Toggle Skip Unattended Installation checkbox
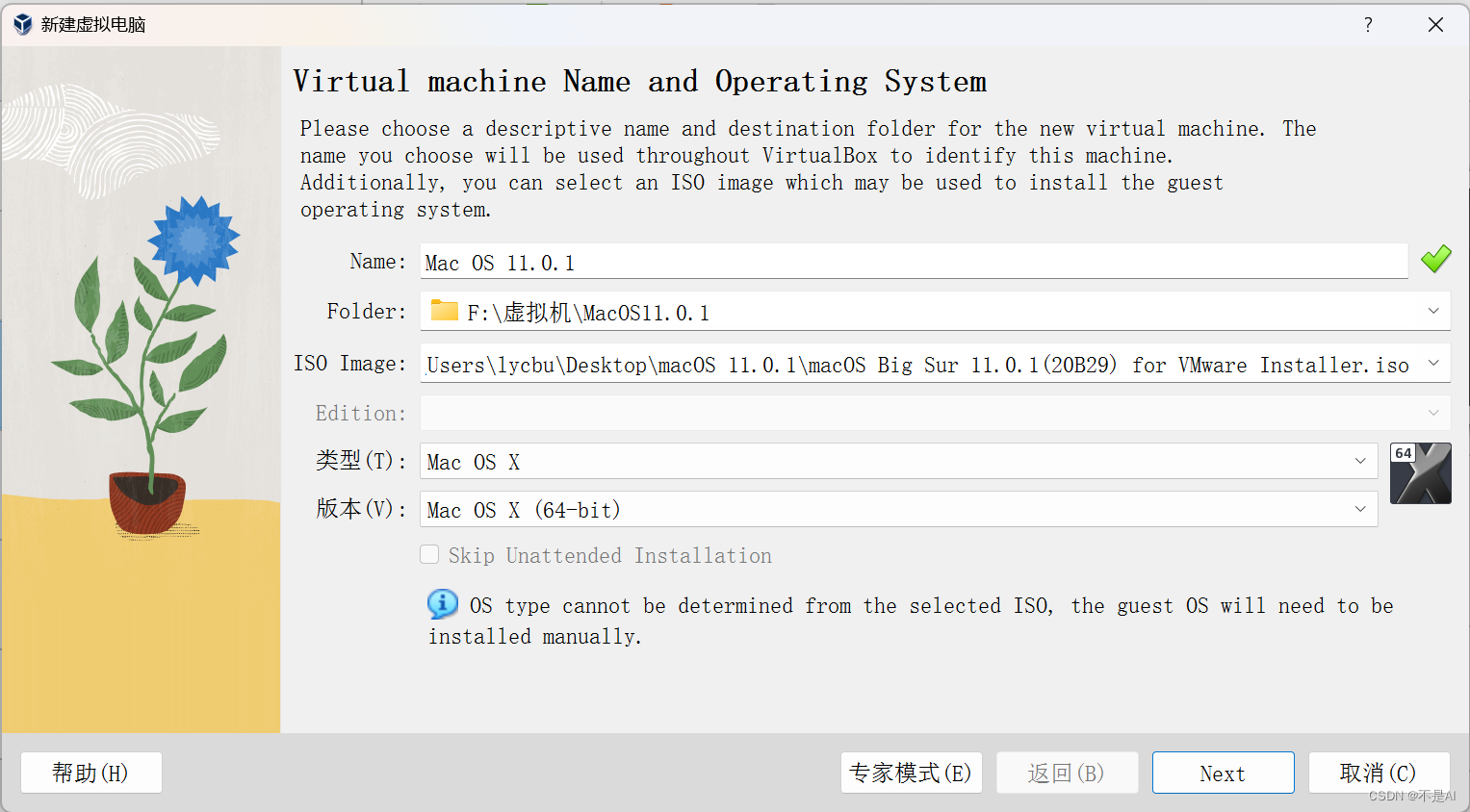Image resolution: width=1470 pixels, height=812 pixels. 429,554
